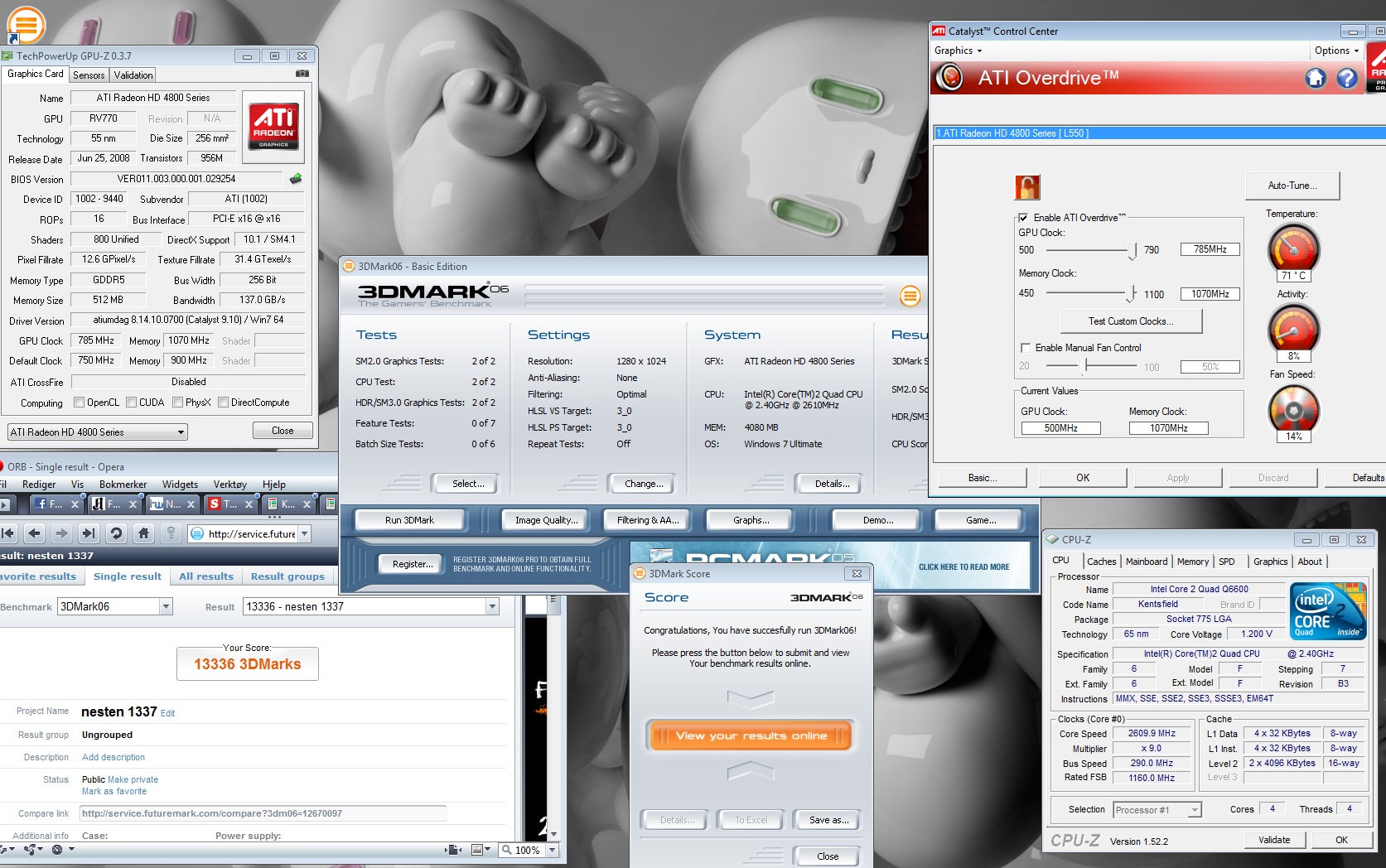Click the home icon in Catalyst Control Center
Image resolution: width=1386 pixels, height=868 pixels.
[x=1316, y=78]
